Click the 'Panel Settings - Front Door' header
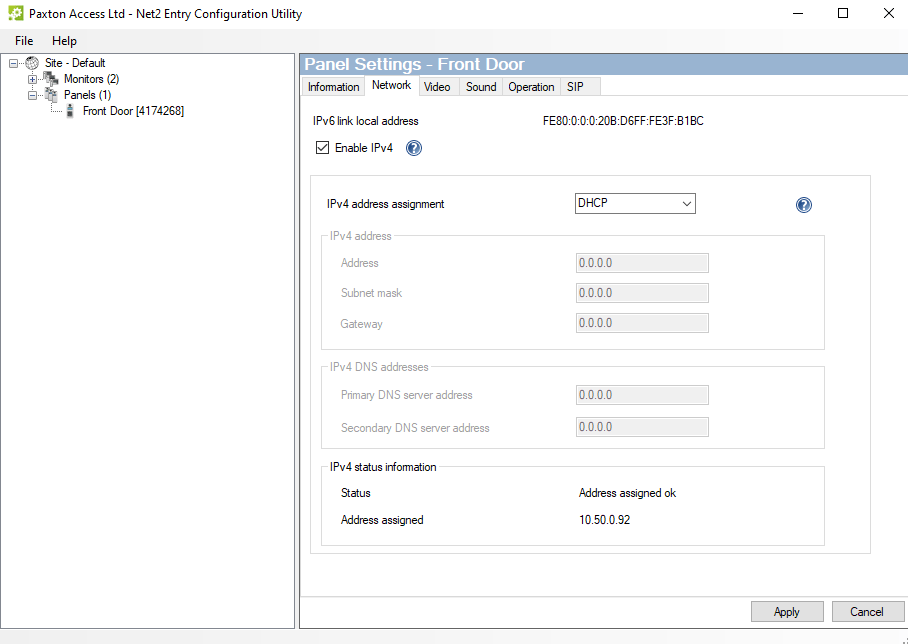 tap(415, 64)
